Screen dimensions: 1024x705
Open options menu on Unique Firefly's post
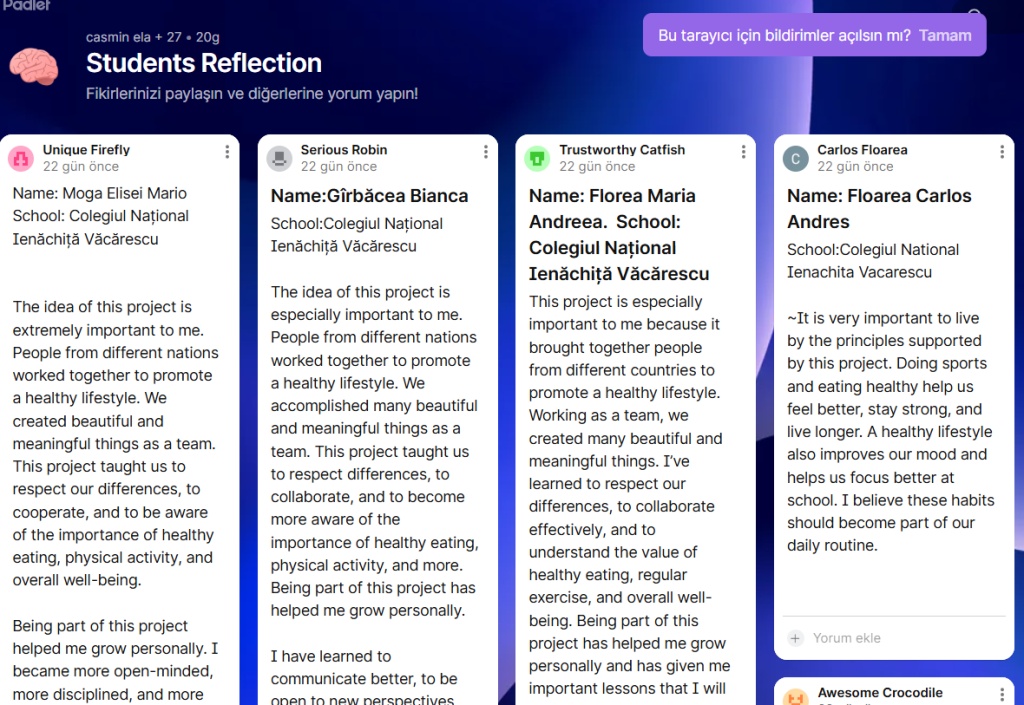point(227,152)
